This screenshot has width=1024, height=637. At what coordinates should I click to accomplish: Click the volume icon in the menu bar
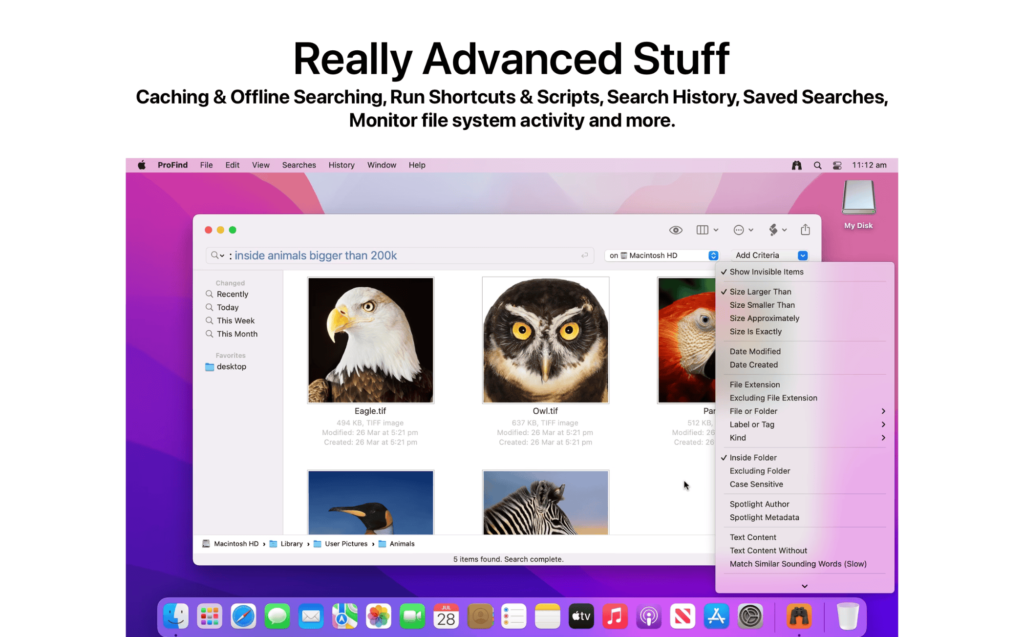(x=837, y=164)
